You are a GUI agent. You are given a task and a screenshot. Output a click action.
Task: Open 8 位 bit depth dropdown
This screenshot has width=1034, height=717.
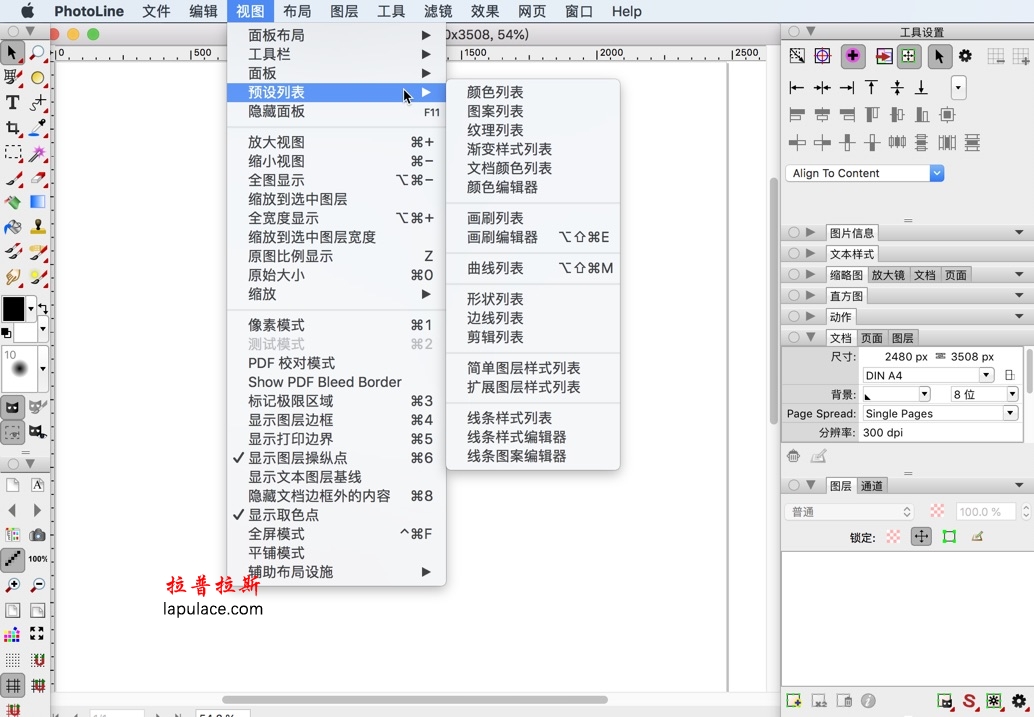coord(984,394)
